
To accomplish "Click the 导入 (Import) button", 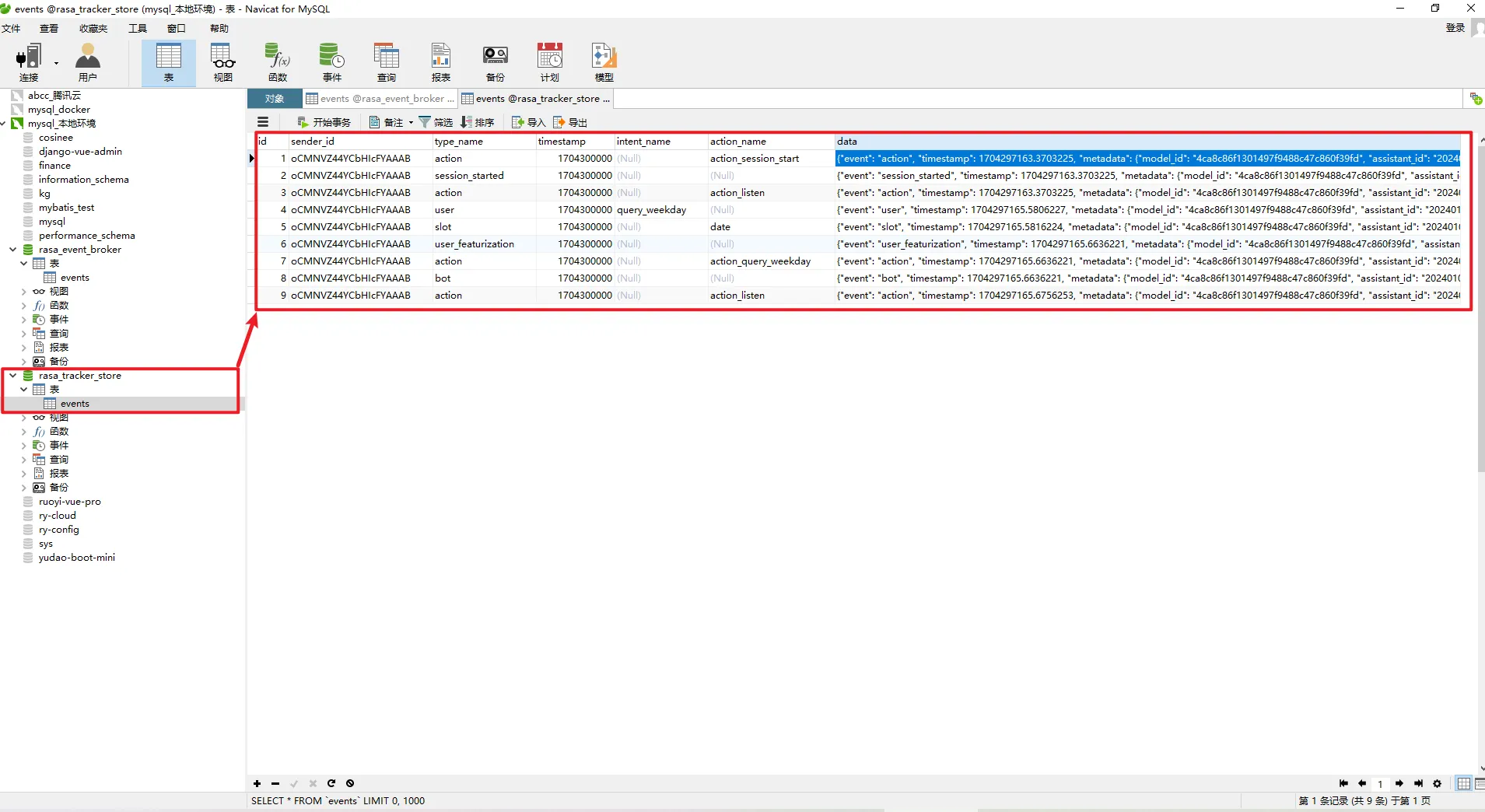I will pyautogui.click(x=529, y=122).
